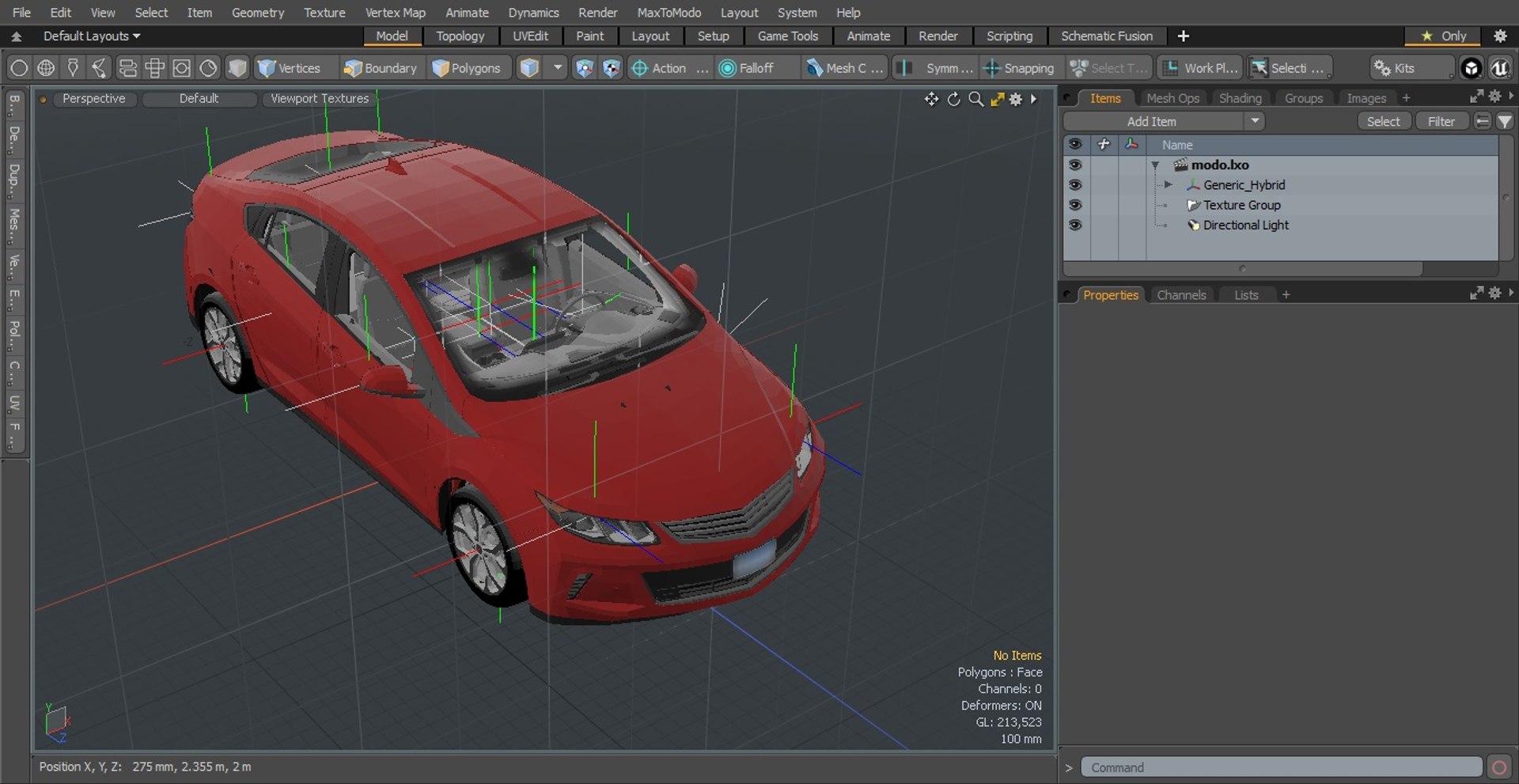The width and height of the screenshot is (1519, 784).
Task: Click the Unreal Engine bridge icon
Action: (x=1499, y=68)
